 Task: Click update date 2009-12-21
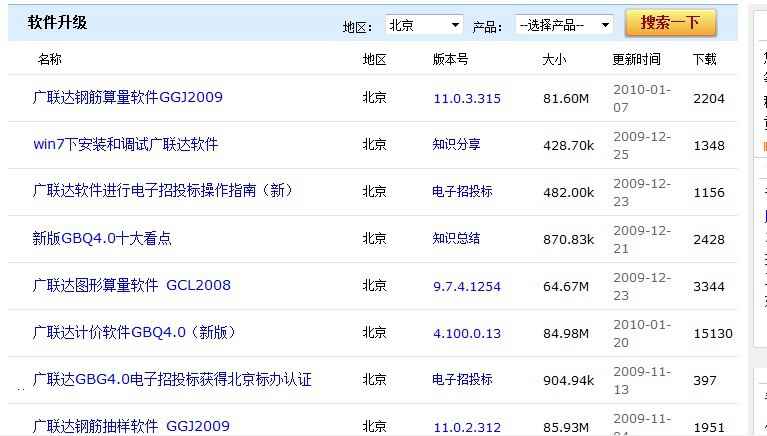point(642,239)
